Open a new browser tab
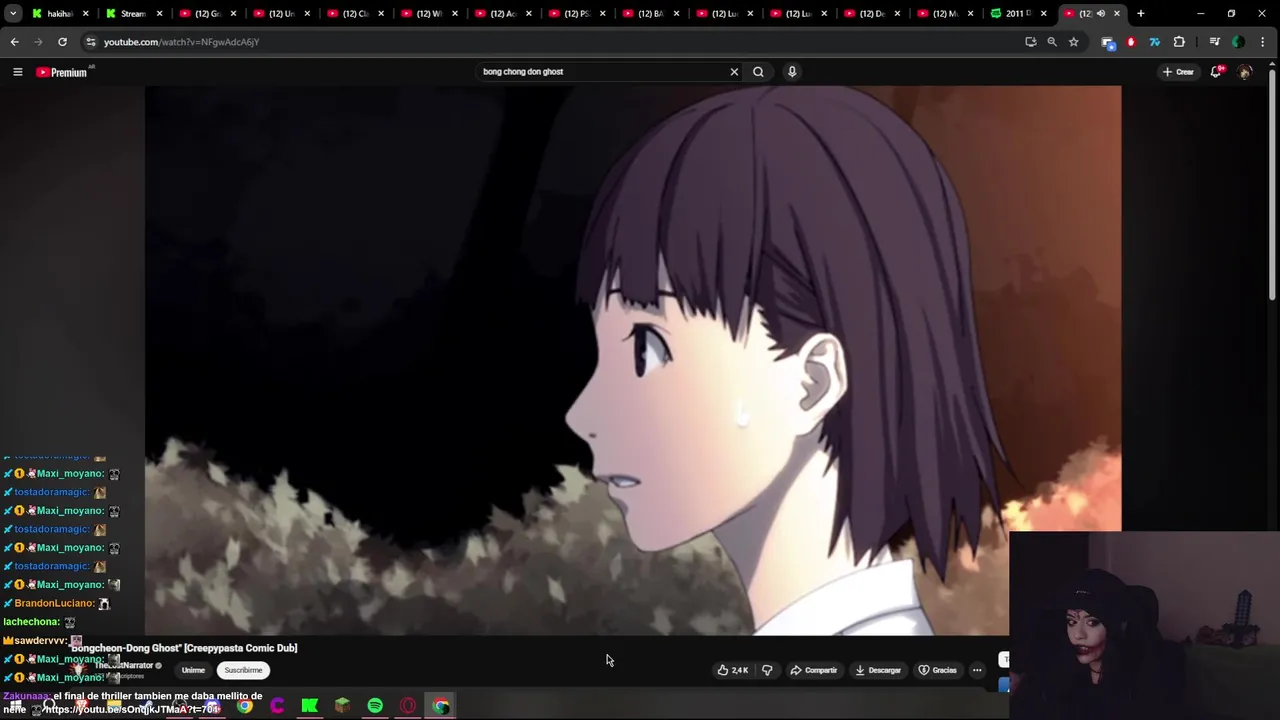Viewport: 1280px width, 720px height. tap(1140, 14)
